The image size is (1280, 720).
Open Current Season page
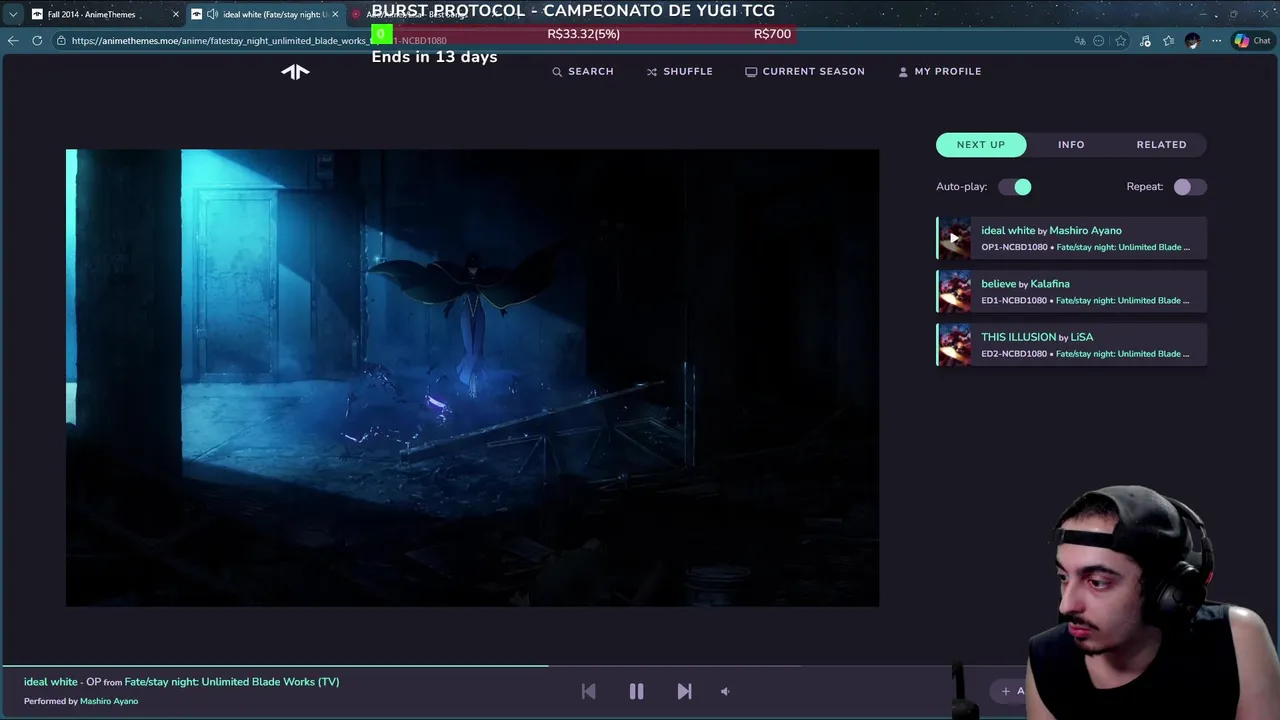(x=805, y=71)
